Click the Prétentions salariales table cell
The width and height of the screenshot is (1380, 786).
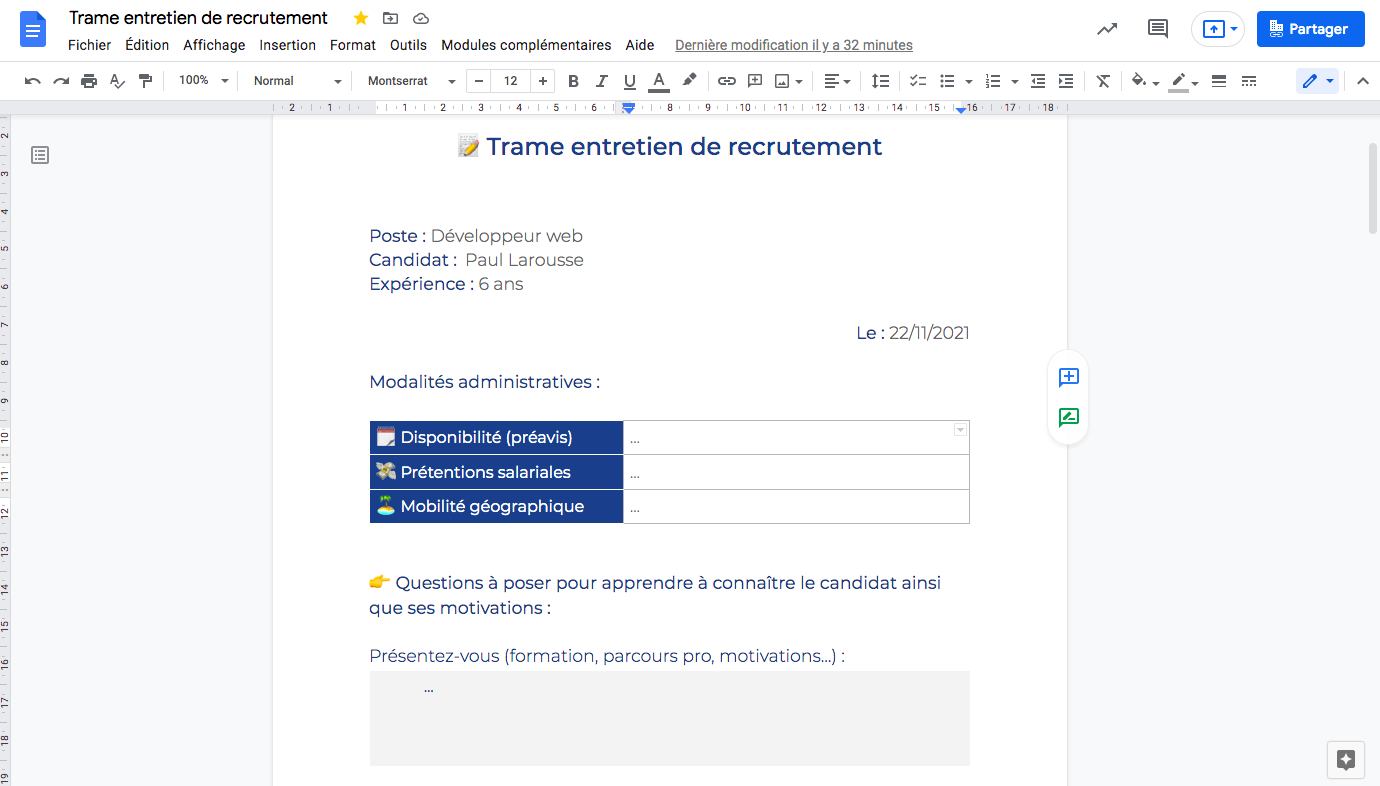tap(496, 472)
